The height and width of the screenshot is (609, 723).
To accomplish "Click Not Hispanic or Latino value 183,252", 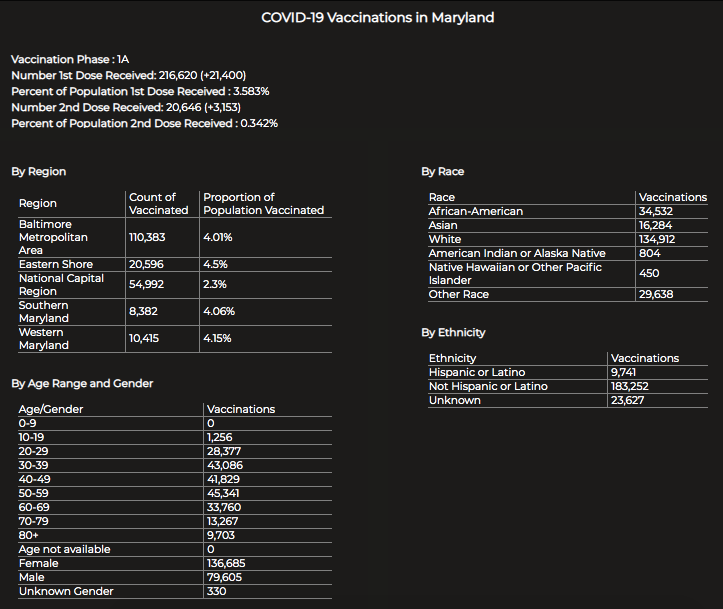I will (632, 386).
